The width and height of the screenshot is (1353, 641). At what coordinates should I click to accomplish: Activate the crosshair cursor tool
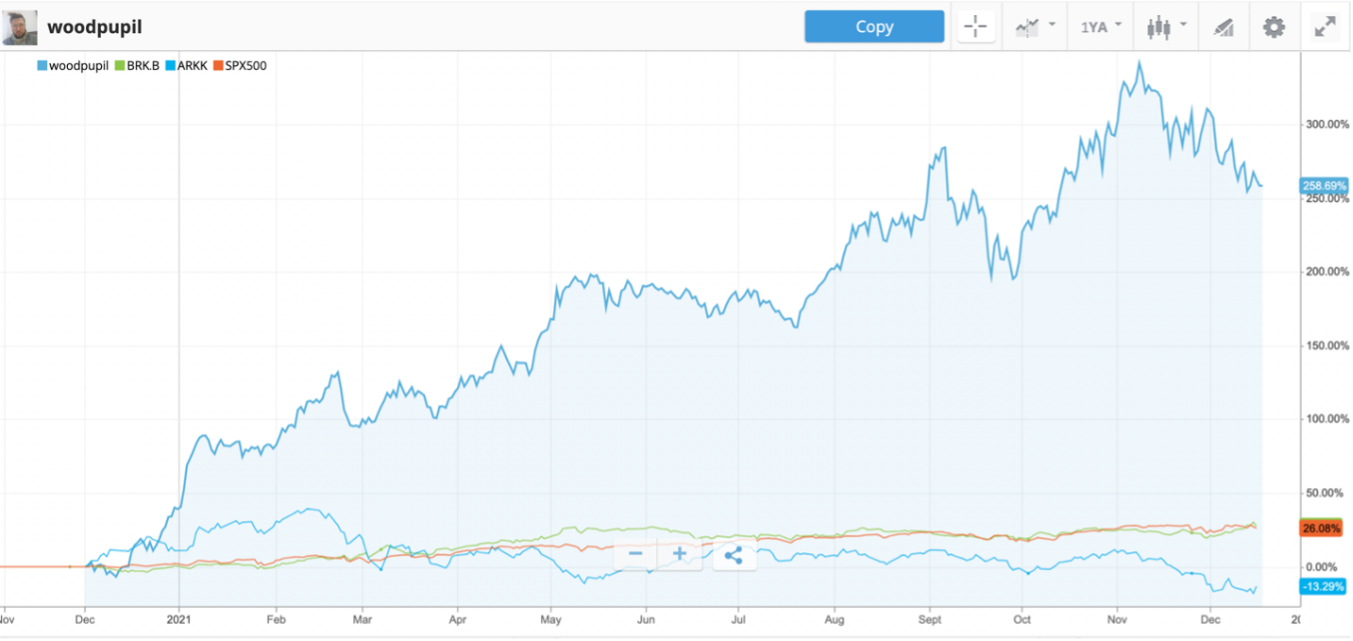[x=975, y=27]
